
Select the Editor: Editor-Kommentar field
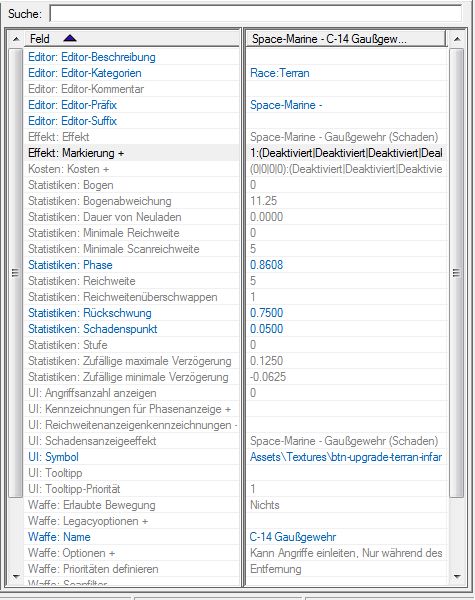point(132,89)
